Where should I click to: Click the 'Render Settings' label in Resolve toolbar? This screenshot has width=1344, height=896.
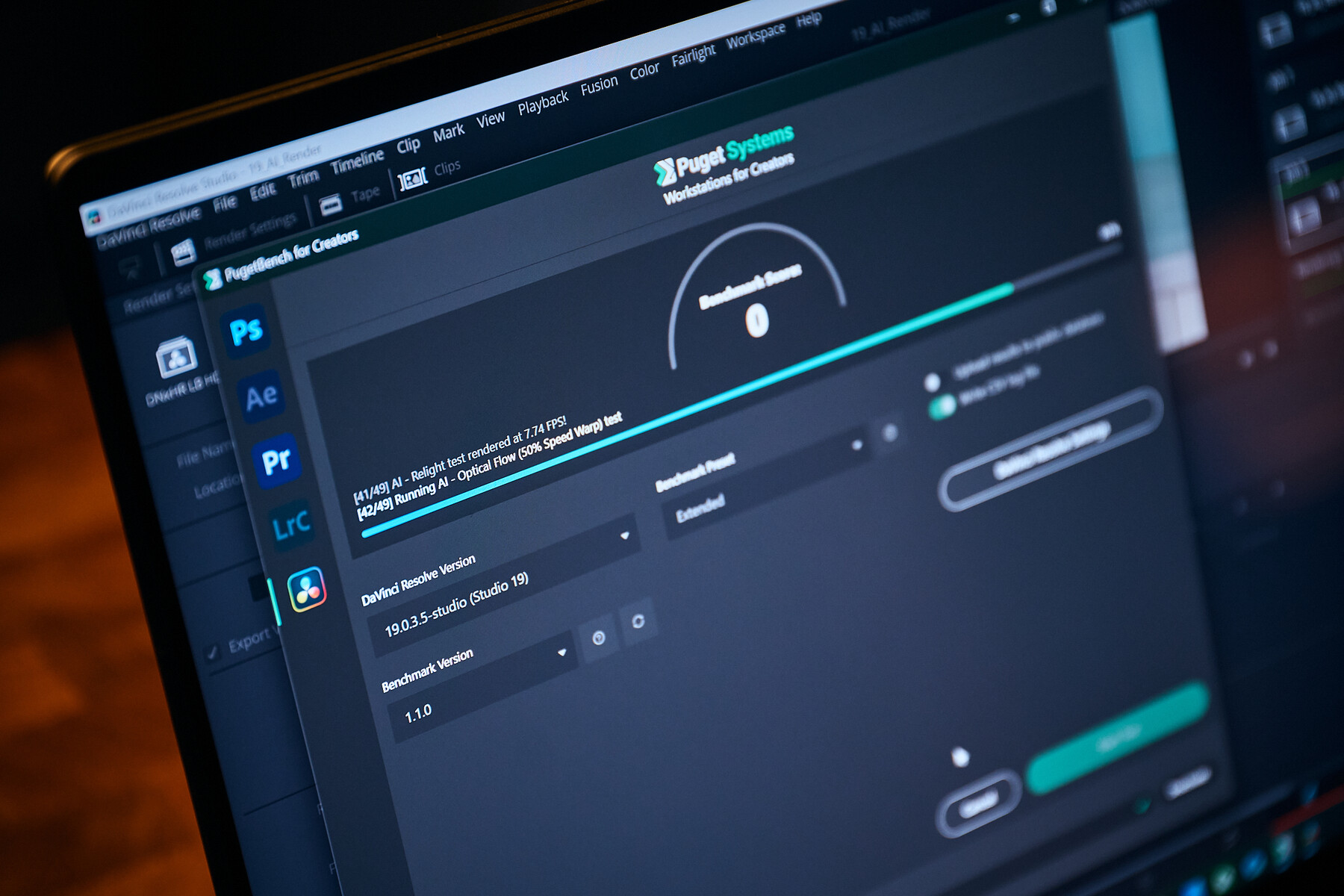pyautogui.click(x=250, y=231)
